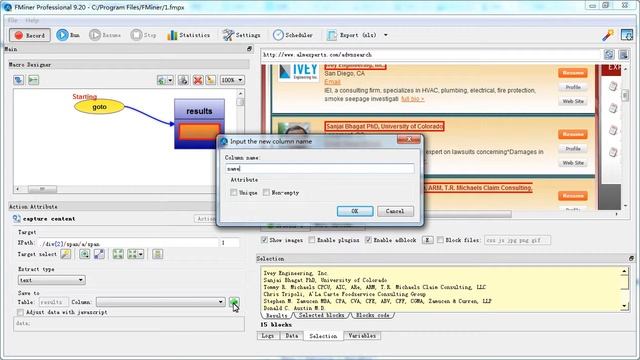Toggle Block files checkbox
This screenshot has height=360, width=640.
point(440,240)
